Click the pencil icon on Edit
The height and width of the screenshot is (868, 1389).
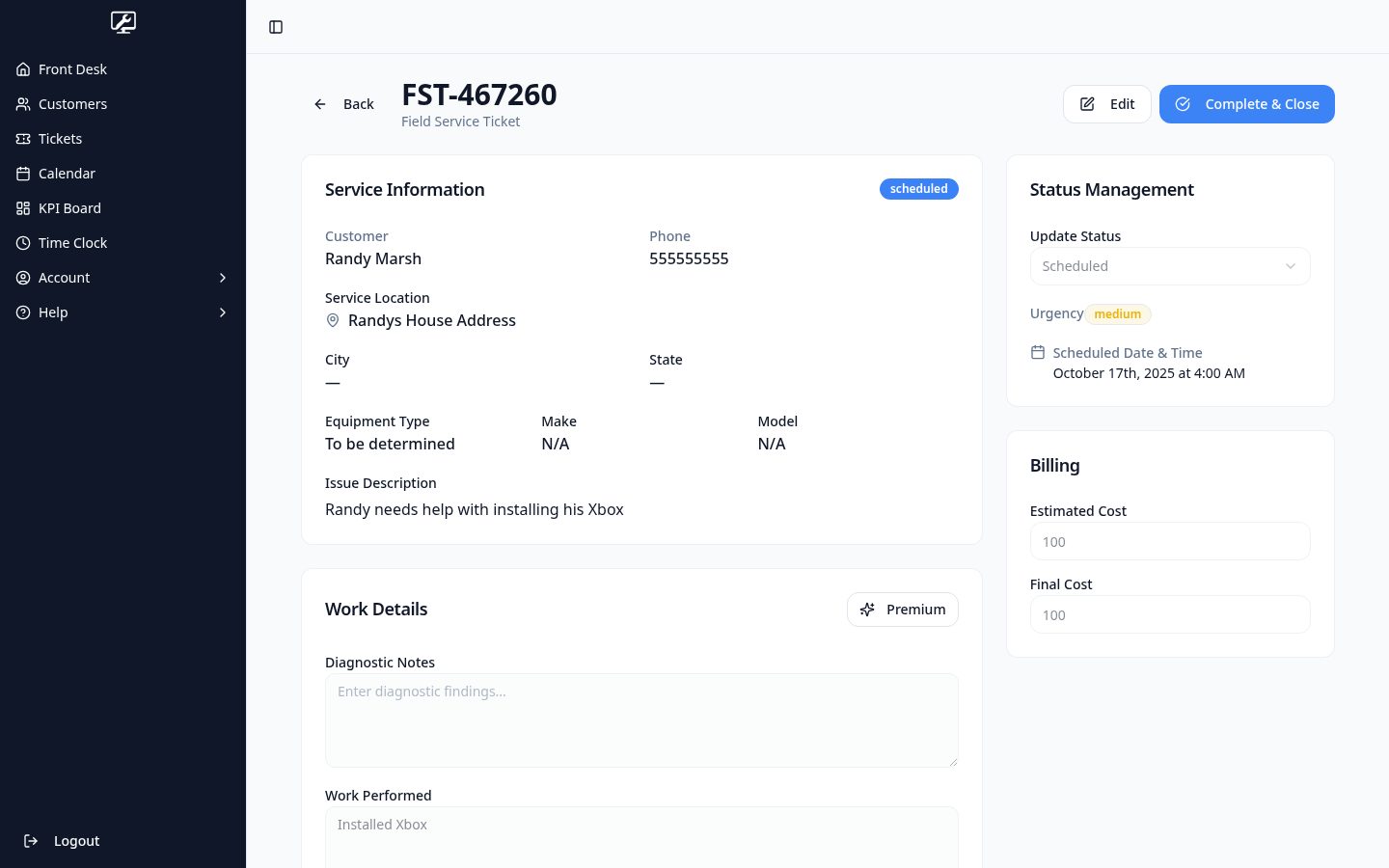pos(1087,104)
